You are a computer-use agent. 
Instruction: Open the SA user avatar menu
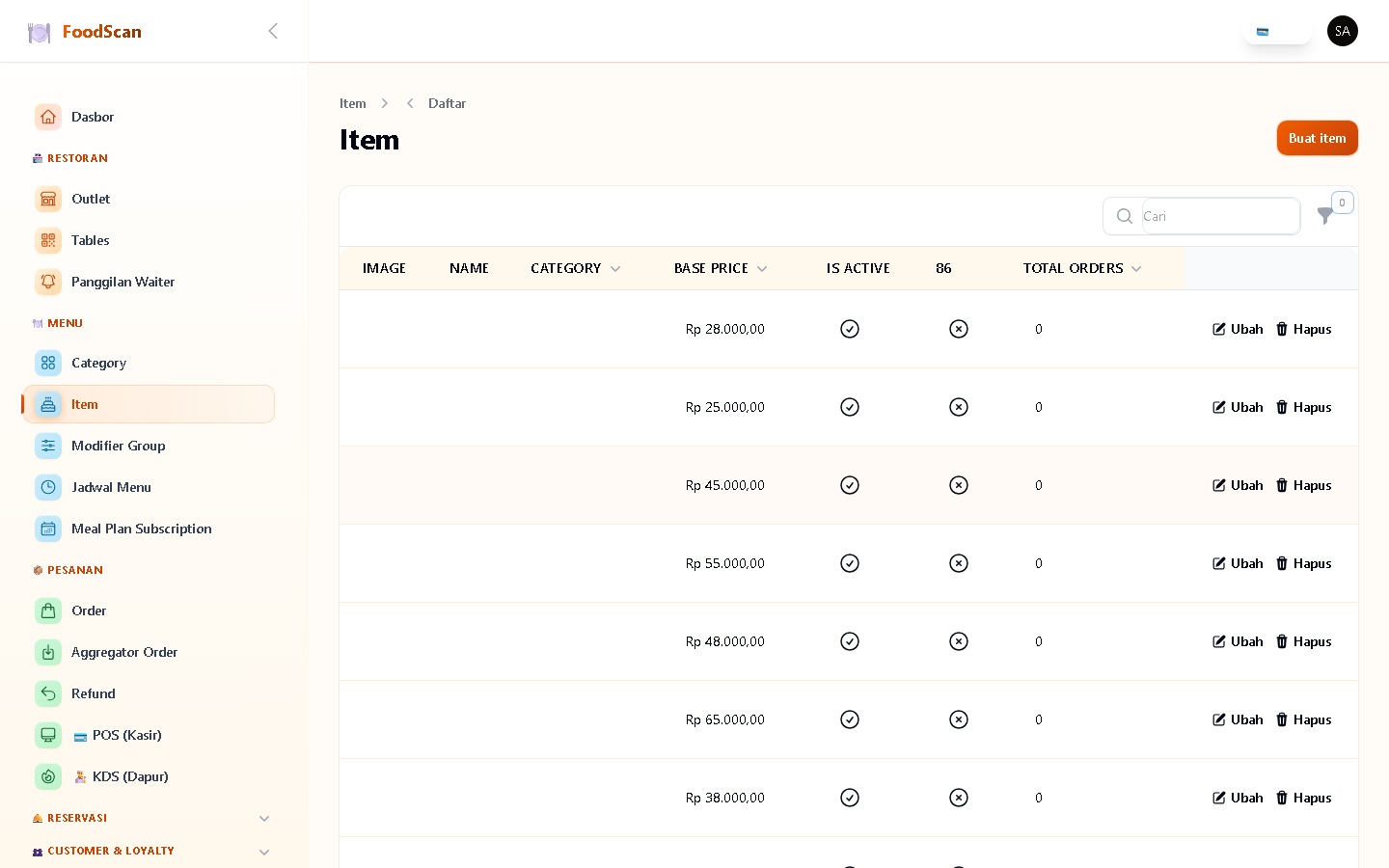tap(1343, 31)
